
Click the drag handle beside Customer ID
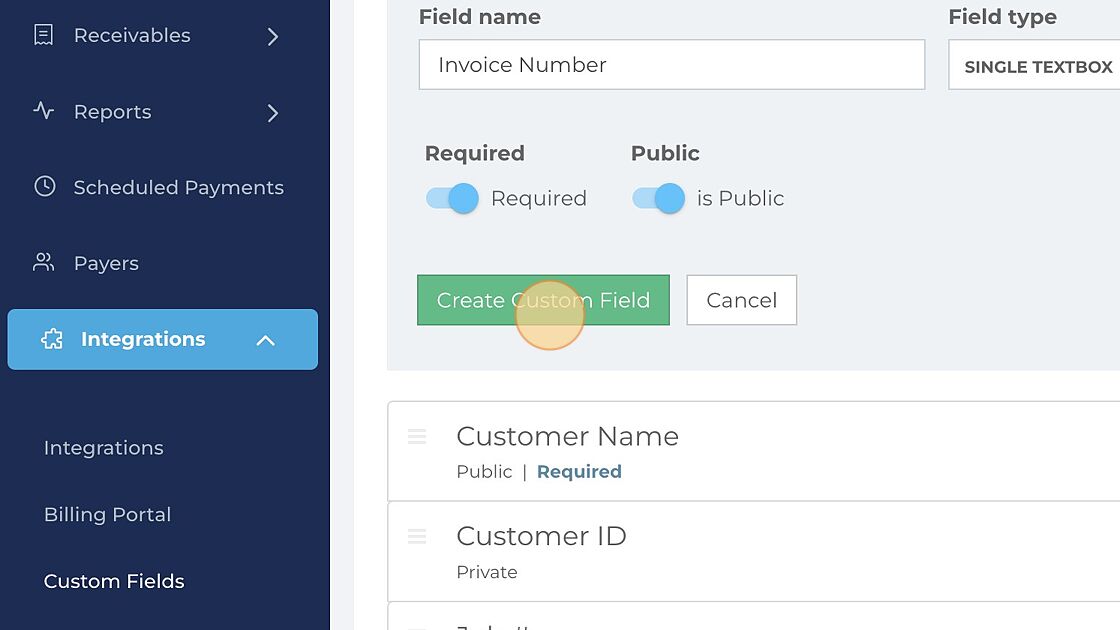(x=417, y=536)
